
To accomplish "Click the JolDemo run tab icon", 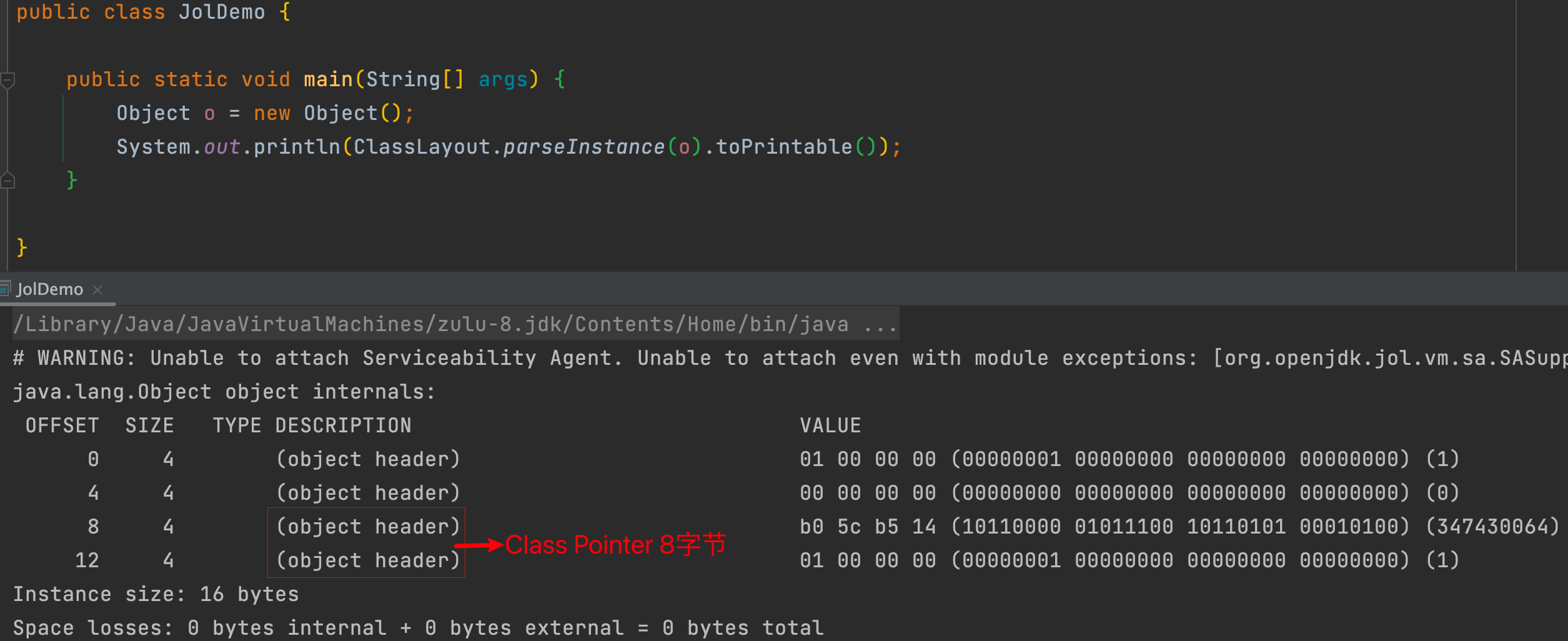I will pyautogui.click(x=6, y=289).
